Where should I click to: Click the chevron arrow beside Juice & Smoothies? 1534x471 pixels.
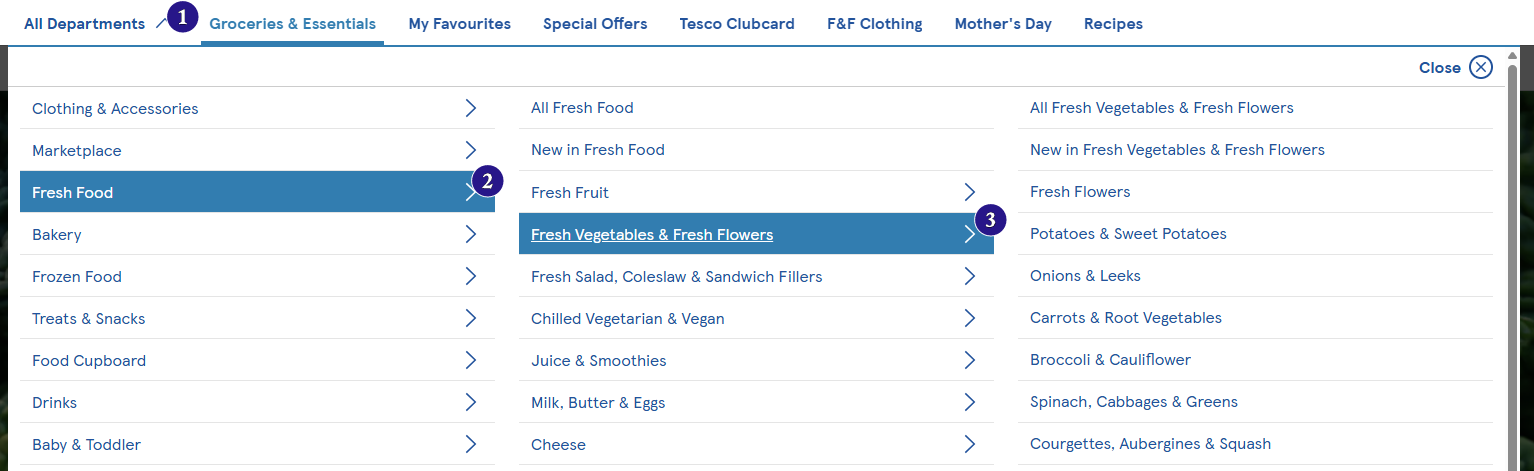tap(969, 360)
